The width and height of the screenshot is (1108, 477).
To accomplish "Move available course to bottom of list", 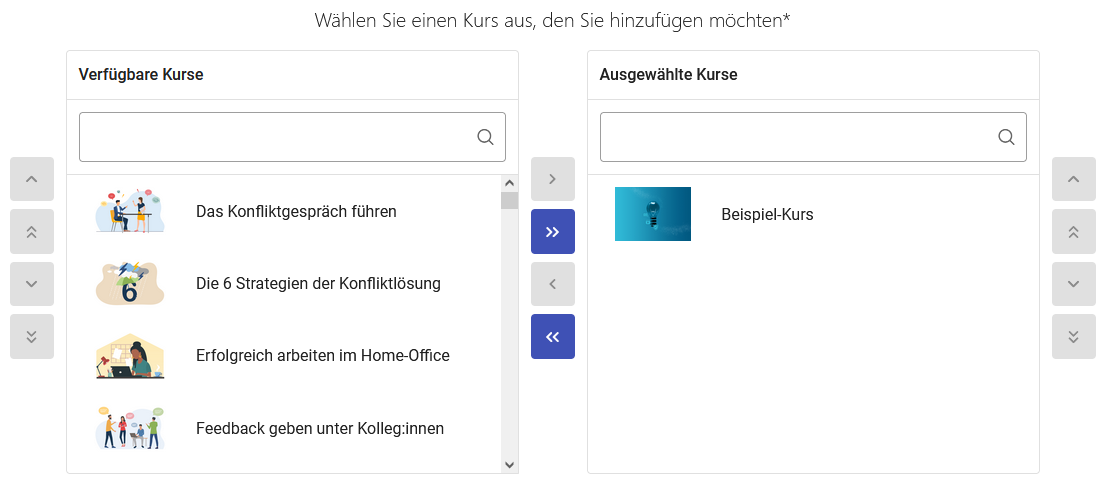I will point(31,337).
